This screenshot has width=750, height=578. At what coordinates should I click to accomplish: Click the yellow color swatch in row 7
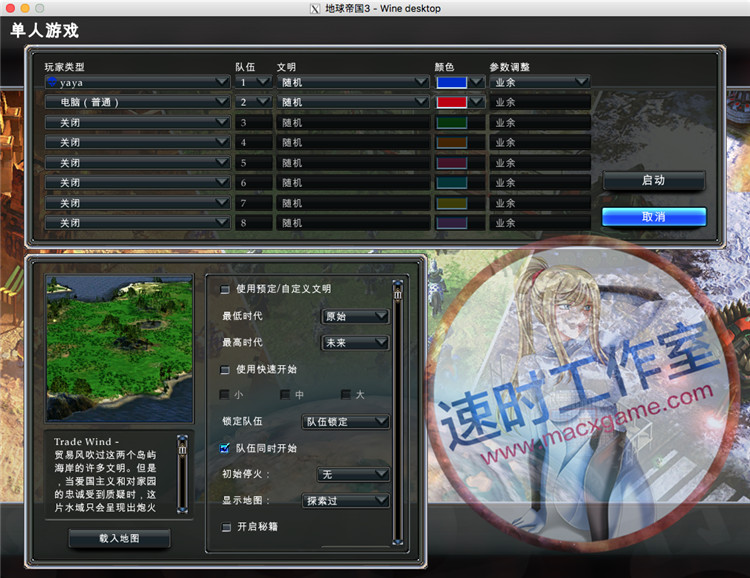click(452, 203)
